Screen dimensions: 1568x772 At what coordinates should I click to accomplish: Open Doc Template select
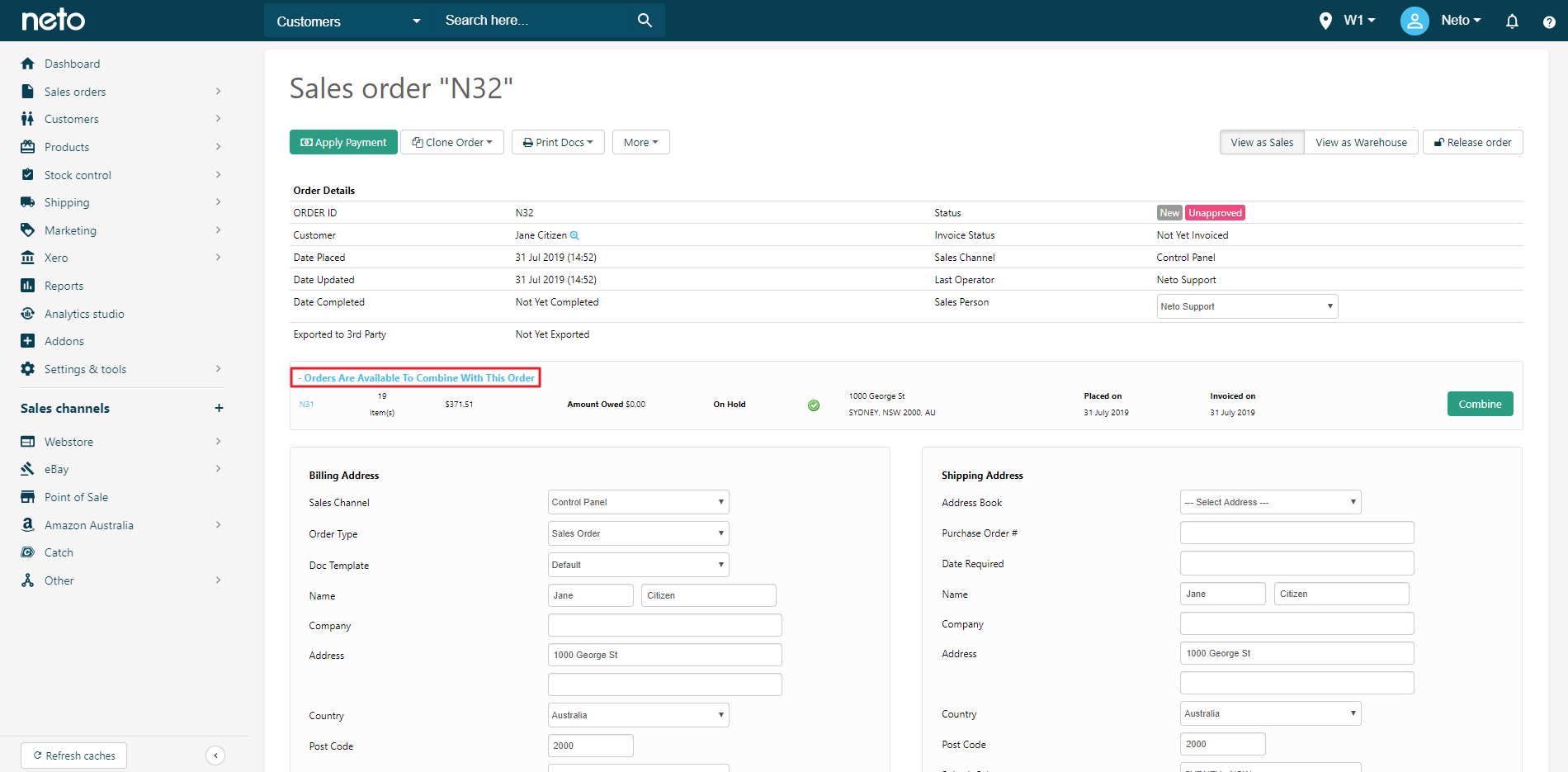pyautogui.click(x=638, y=565)
